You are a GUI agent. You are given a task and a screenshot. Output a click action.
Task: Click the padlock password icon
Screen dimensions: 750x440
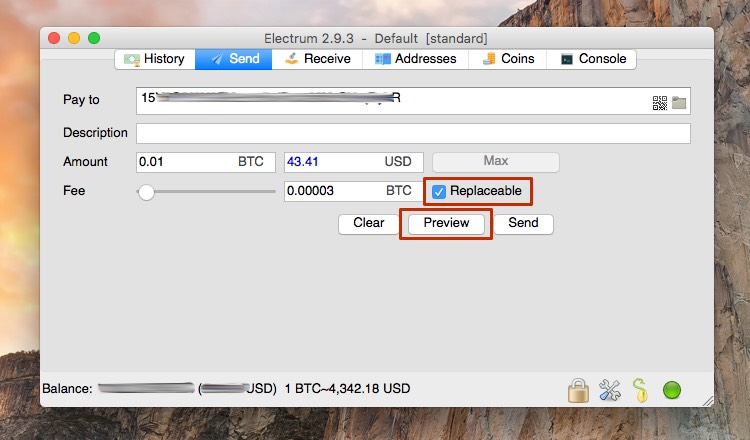tap(578, 390)
